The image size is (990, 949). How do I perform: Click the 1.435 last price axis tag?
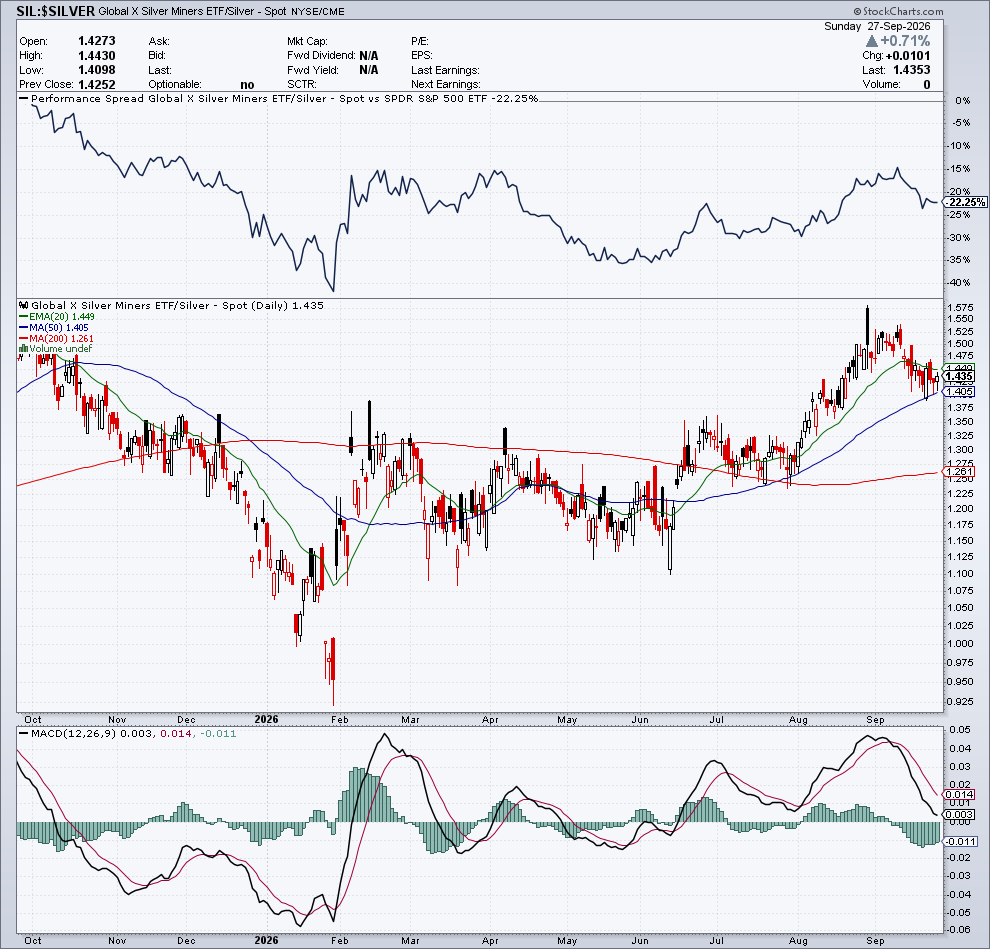coord(960,376)
